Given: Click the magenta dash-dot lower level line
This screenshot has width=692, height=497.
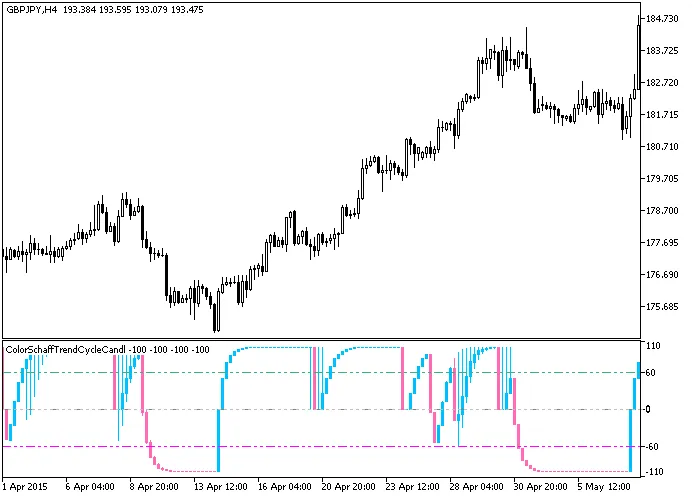Looking at the screenshot, I should coord(300,447).
